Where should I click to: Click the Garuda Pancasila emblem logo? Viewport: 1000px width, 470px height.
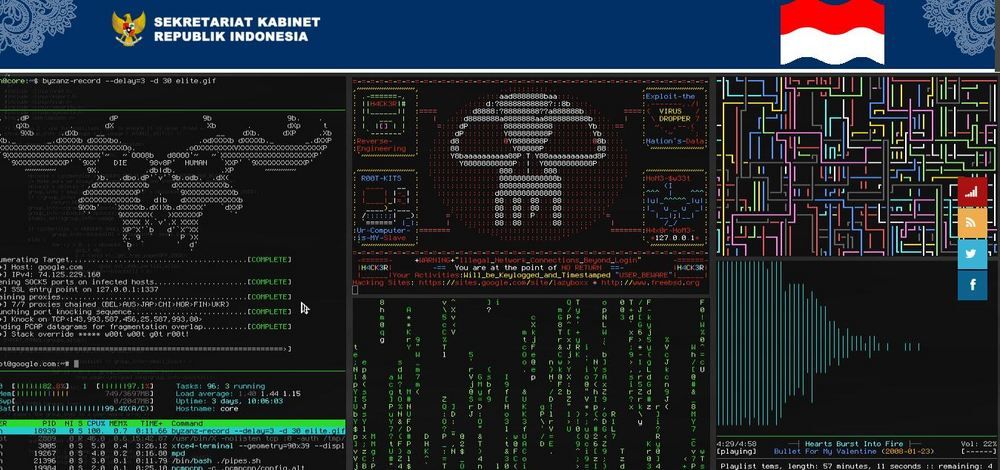pos(128,27)
